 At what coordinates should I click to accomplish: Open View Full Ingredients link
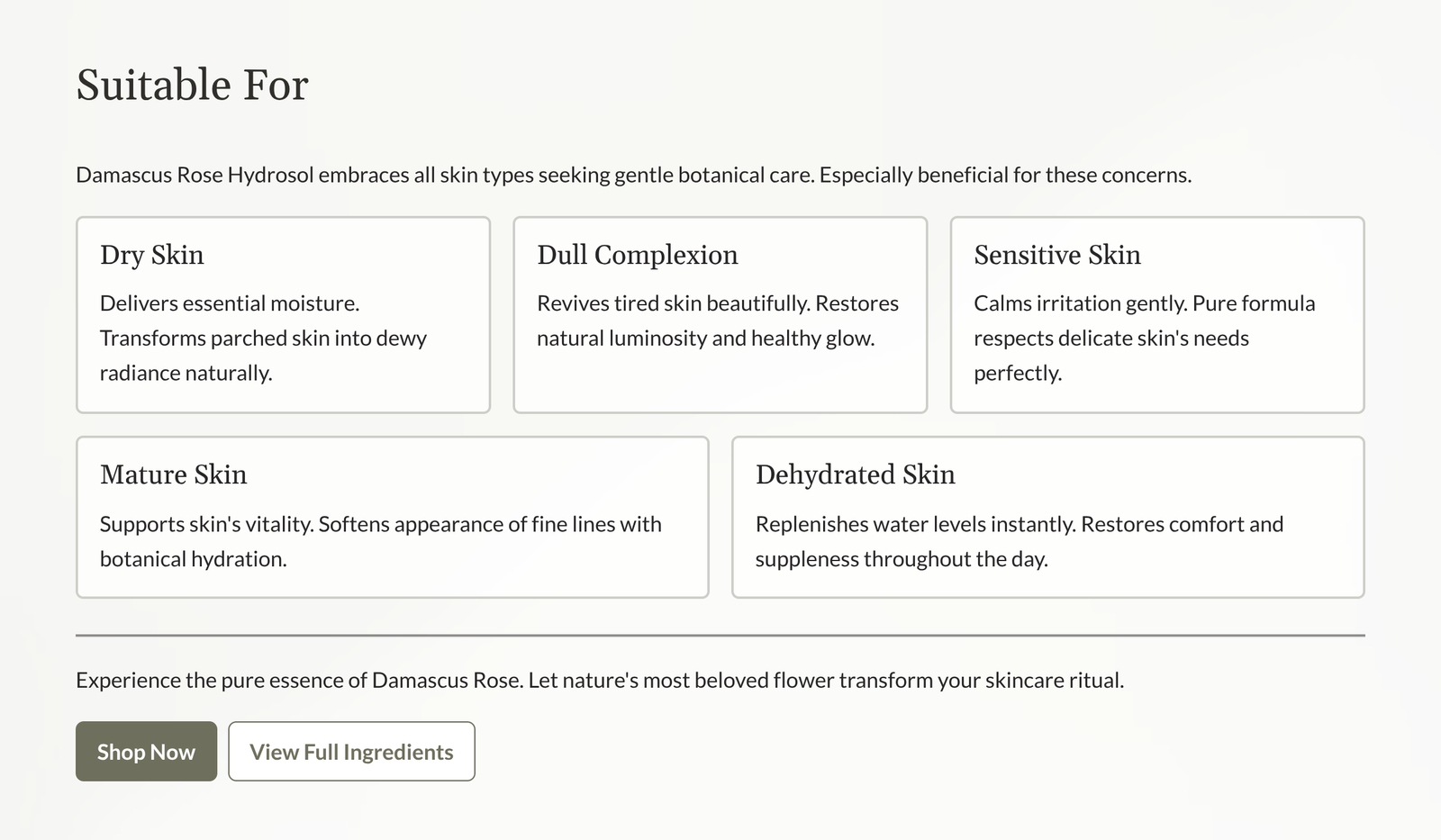tap(351, 752)
